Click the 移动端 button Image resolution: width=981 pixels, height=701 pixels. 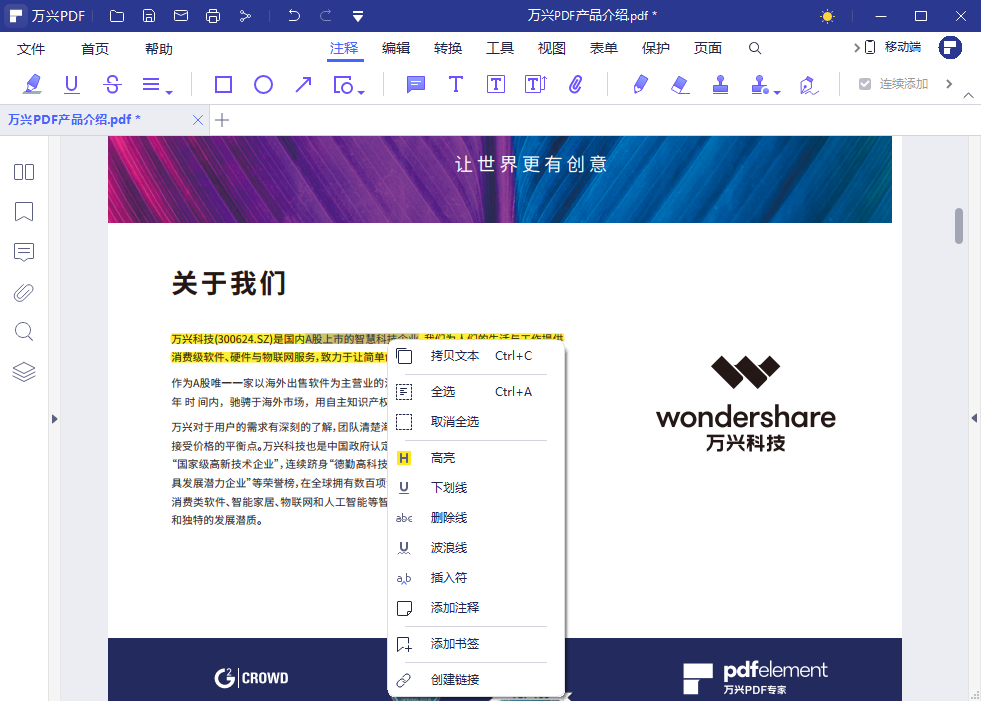[893, 47]
